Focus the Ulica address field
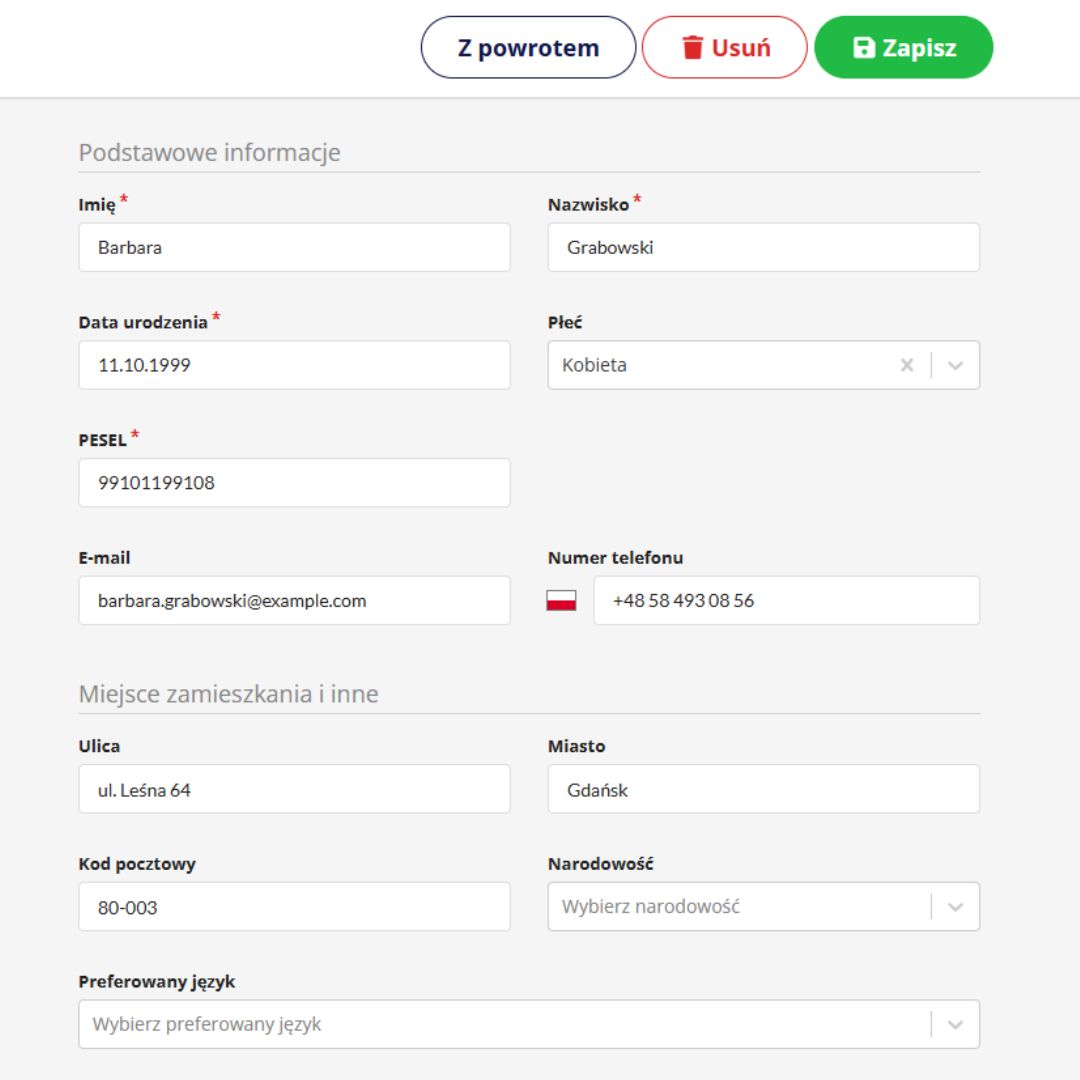 pos(294,790)
